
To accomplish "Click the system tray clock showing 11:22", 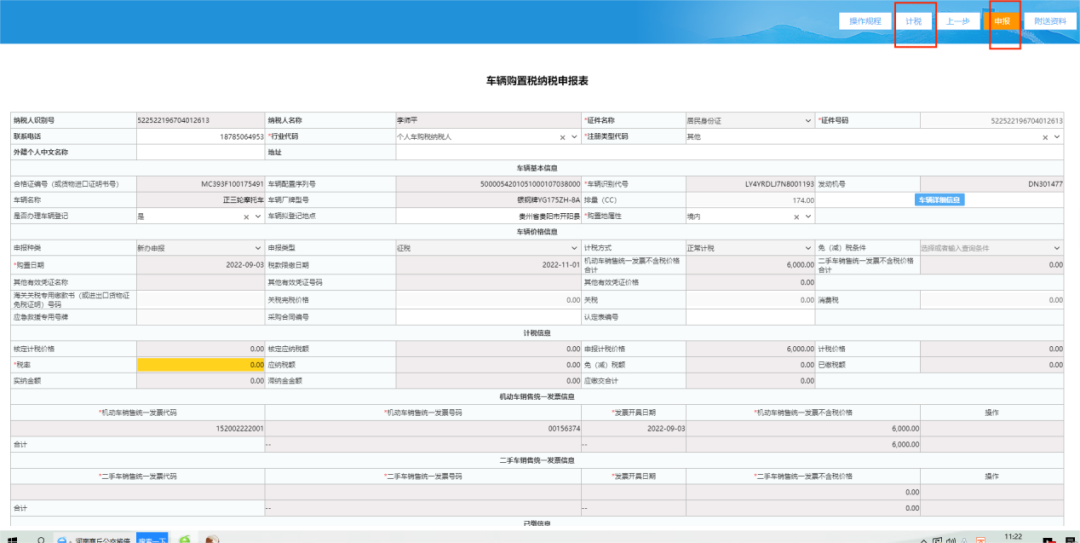I will (1012, 538).
